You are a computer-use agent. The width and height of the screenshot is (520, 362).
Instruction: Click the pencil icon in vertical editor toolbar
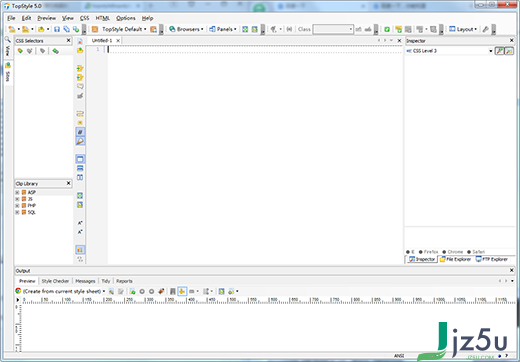click(80, 132)
